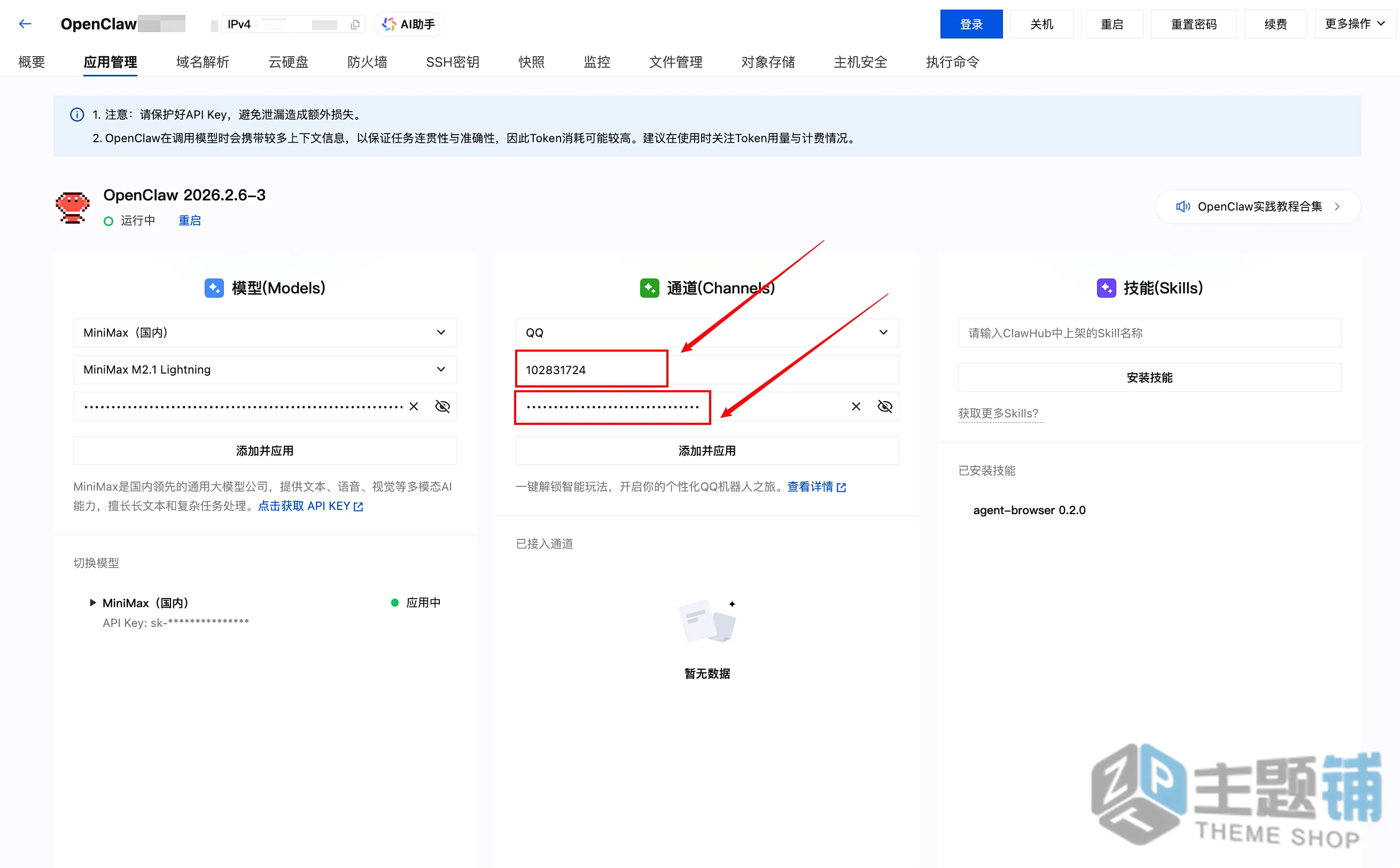This screenshot has width=1400, height=868.
Task: Switch to the 对象存储 tab
Action: [768, 62]
